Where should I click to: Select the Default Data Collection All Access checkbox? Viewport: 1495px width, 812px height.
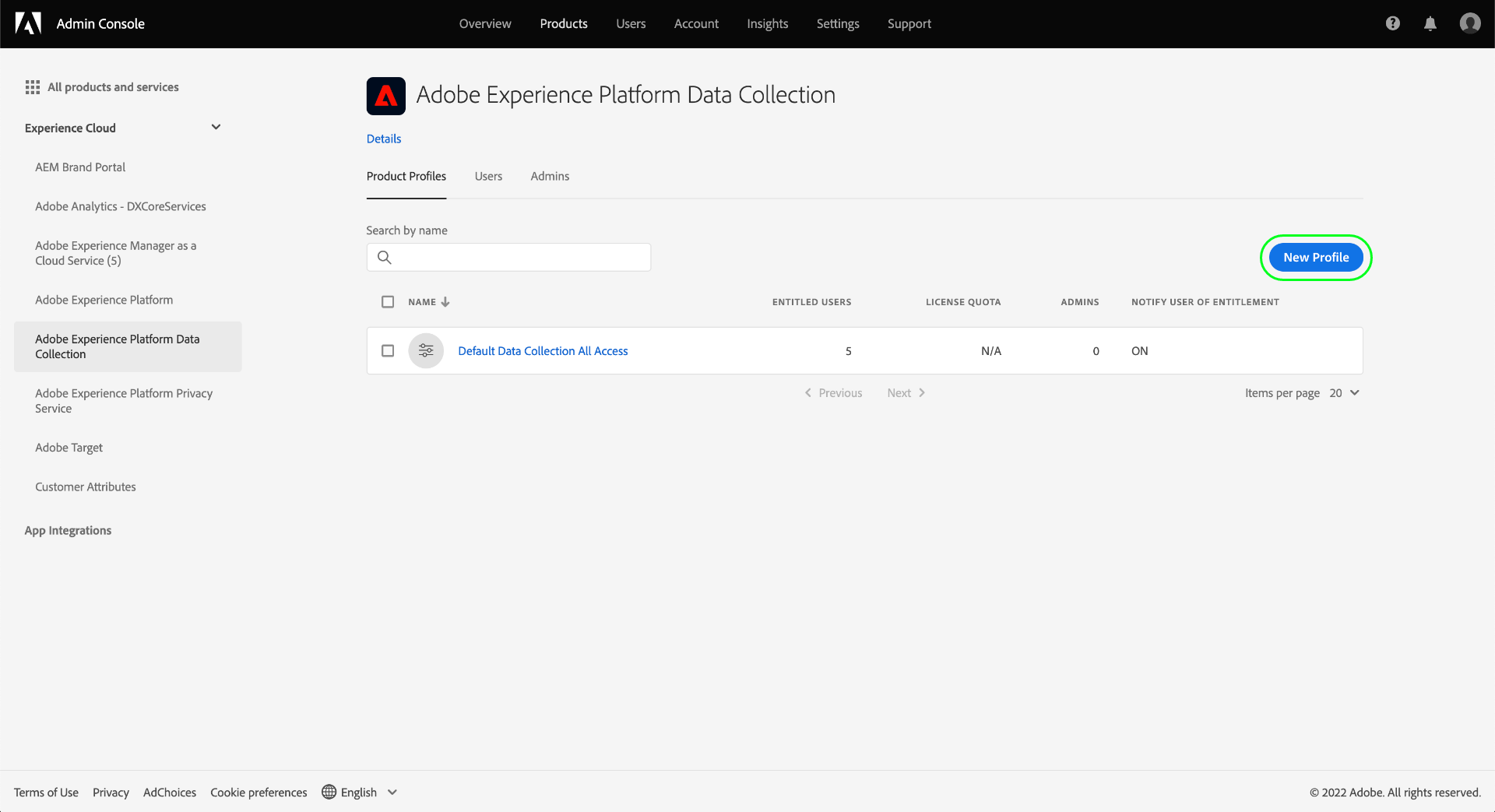coord(388,351)
